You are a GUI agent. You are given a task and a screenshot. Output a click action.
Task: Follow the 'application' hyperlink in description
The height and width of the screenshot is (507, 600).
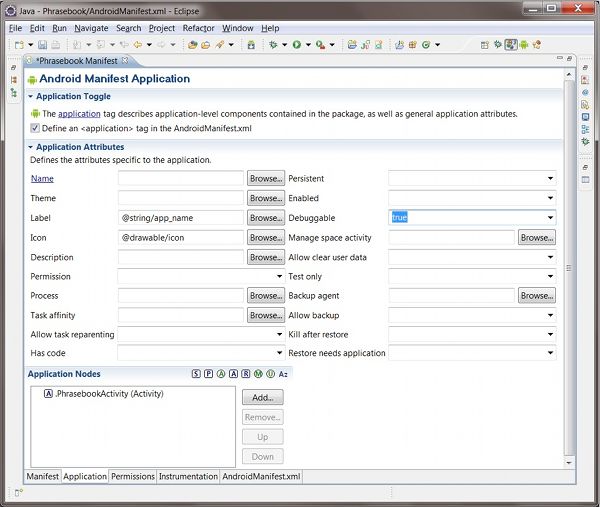click(x=79, y=114)
